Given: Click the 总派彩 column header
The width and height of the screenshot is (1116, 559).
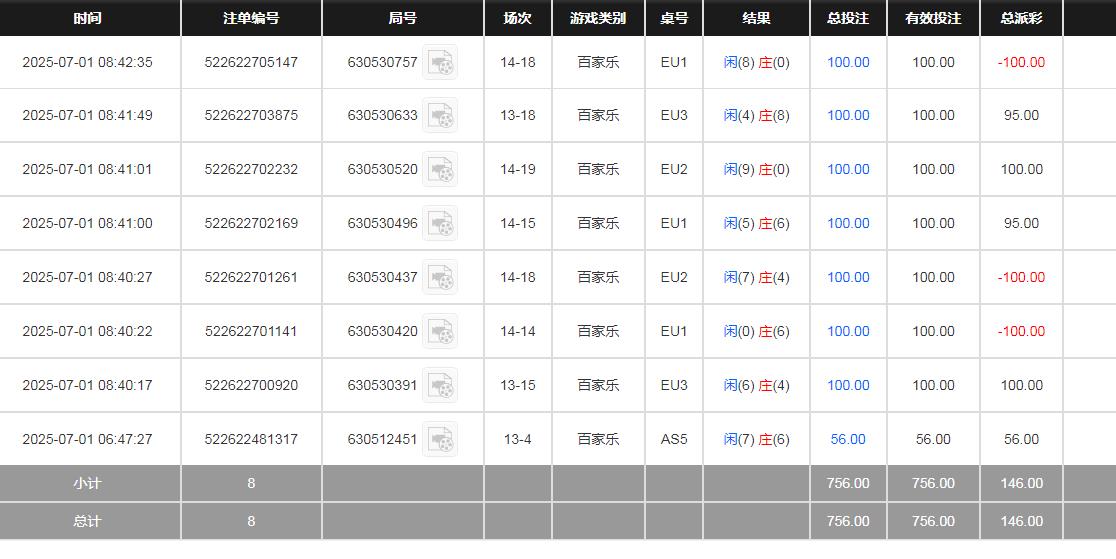Looking at the screenshot, I should tap(1021, 18).
